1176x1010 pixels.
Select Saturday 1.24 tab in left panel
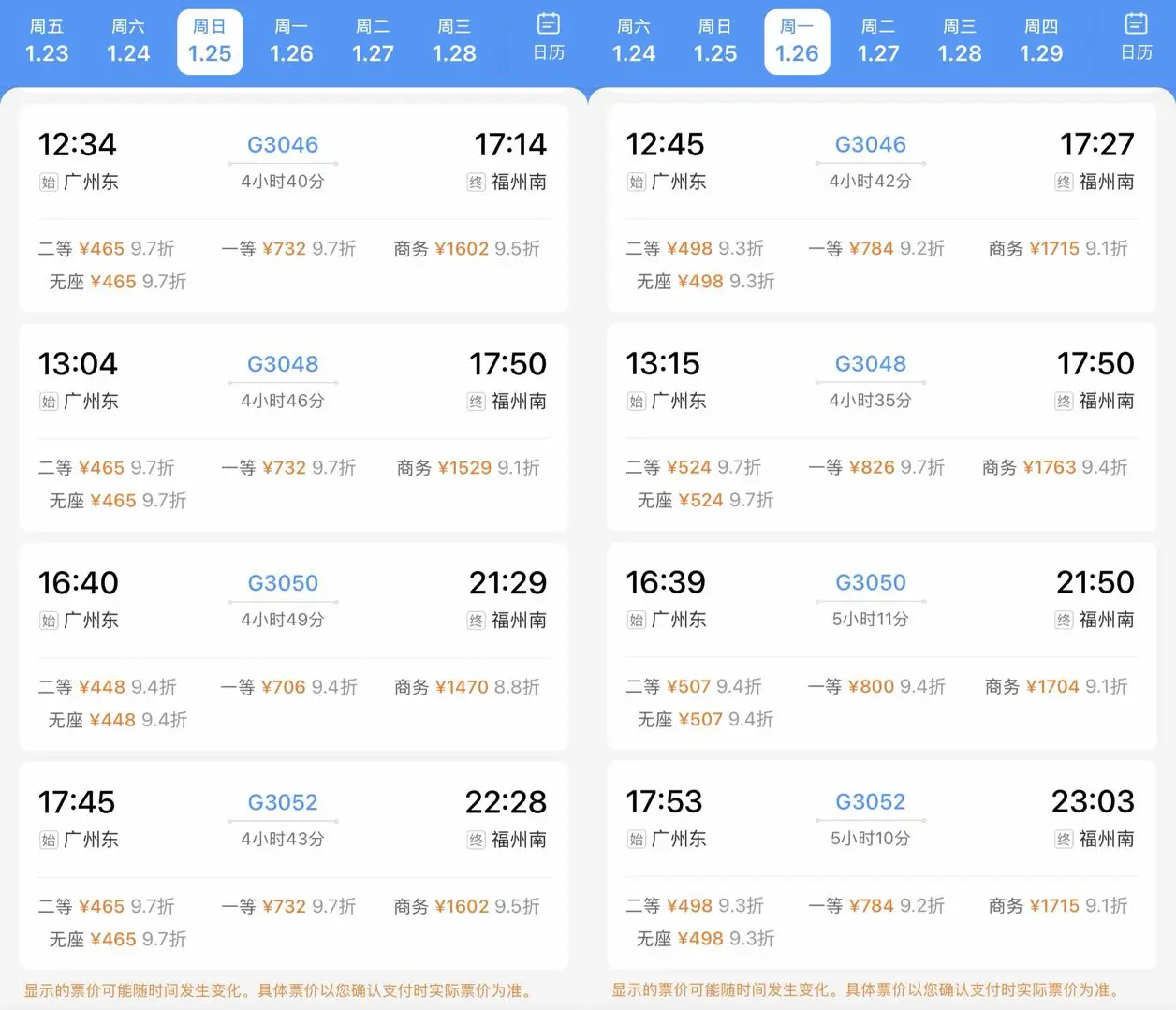coord(128,42)
